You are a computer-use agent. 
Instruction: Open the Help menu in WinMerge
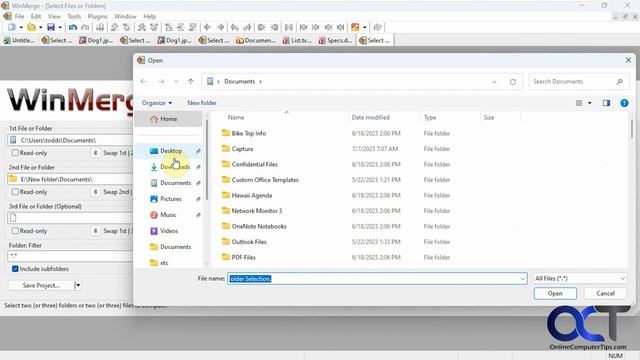150,16
